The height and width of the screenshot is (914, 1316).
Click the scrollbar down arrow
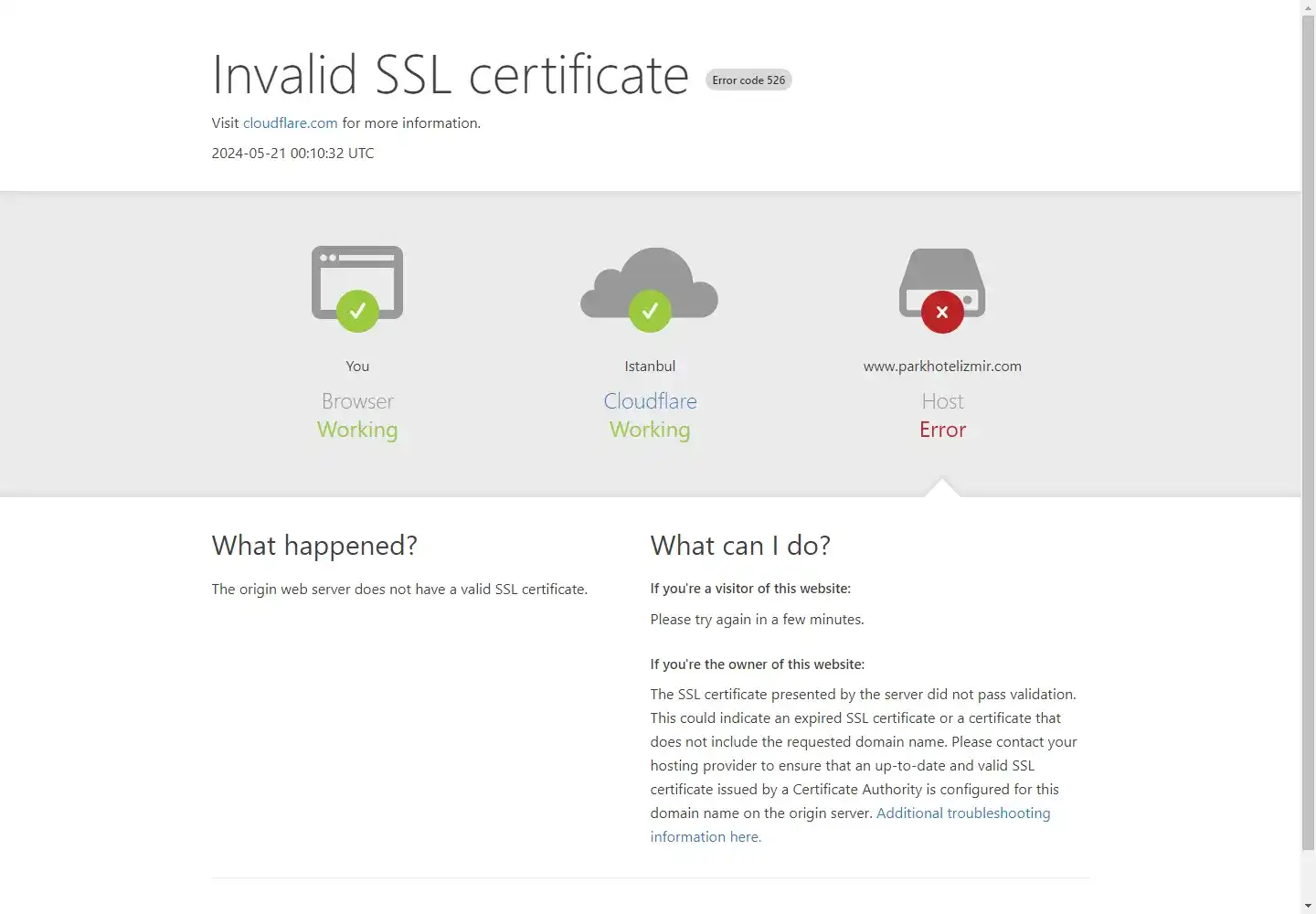click(x=1309, y=906)
